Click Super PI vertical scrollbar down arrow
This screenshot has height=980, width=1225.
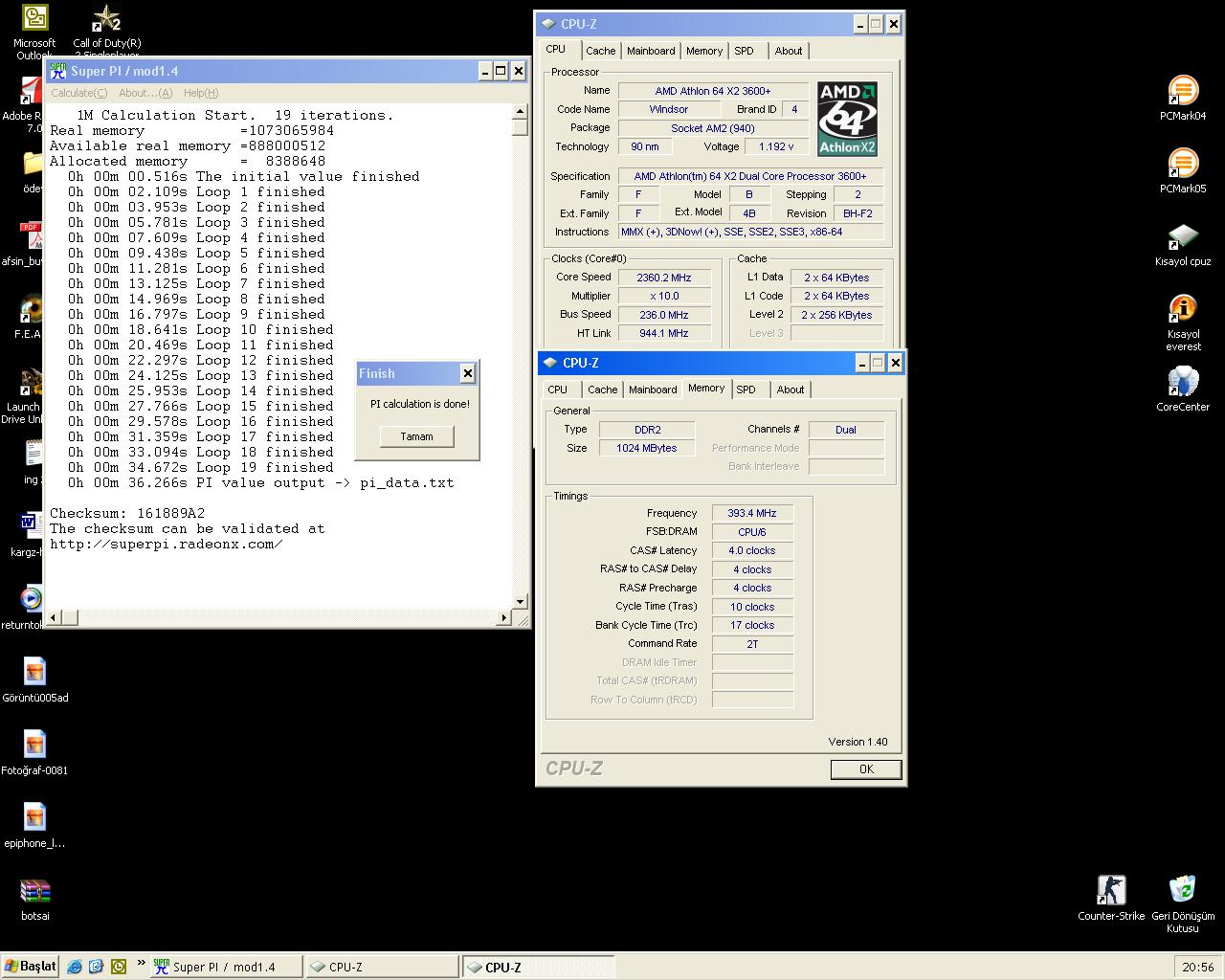coord(520,602)
